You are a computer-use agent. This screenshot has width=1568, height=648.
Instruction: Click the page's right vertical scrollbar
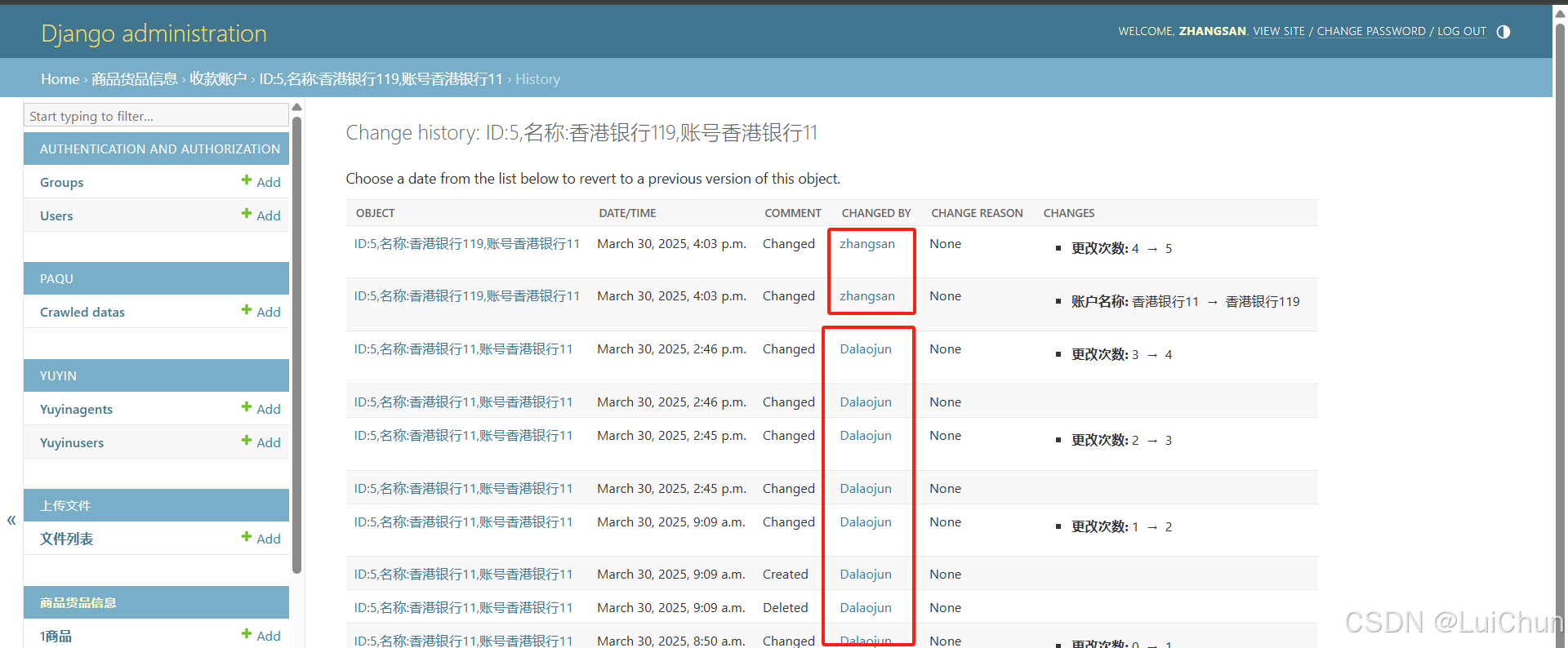1560,326
